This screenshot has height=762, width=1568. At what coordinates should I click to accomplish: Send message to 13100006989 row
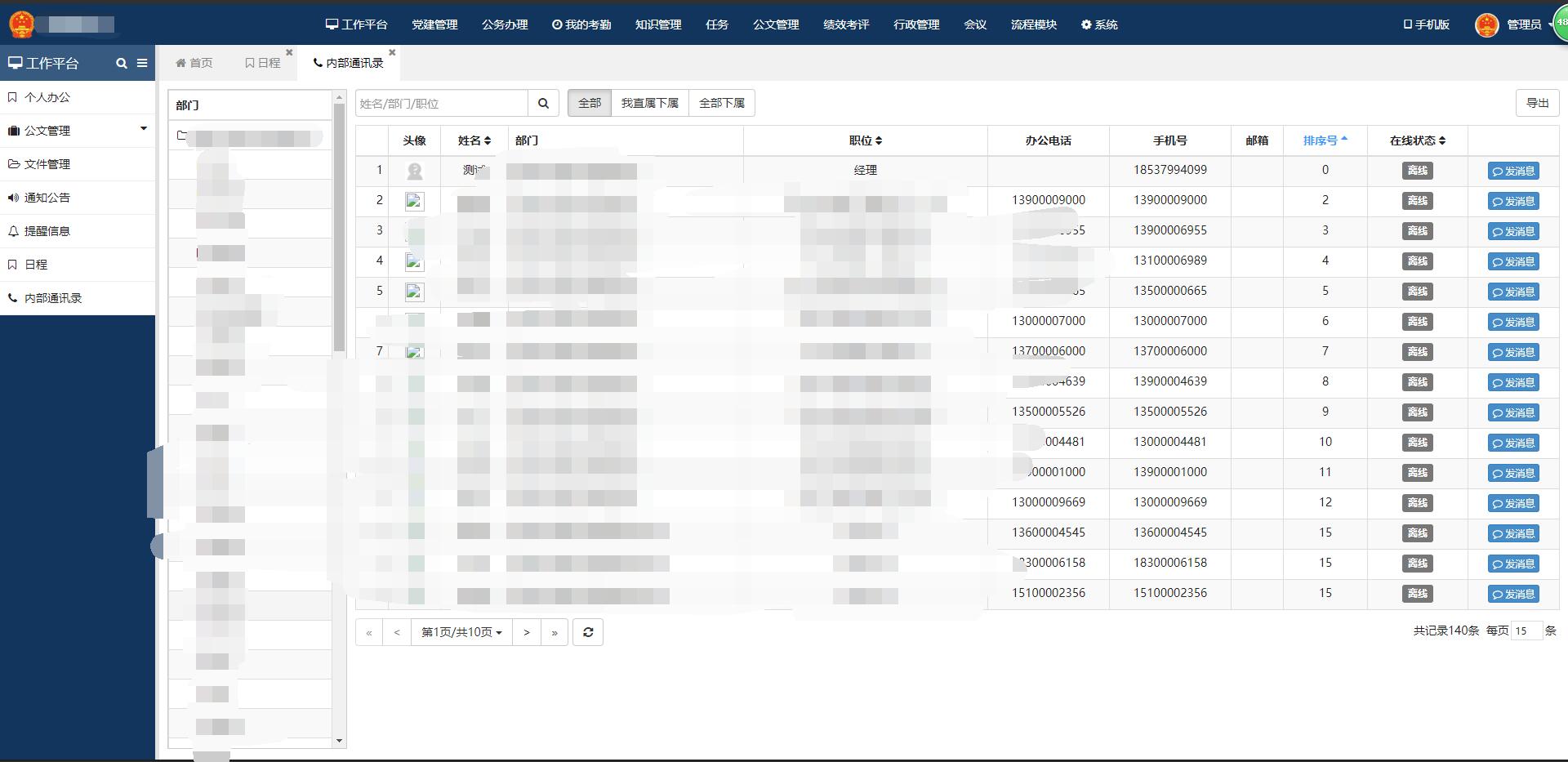point(1513,261)
